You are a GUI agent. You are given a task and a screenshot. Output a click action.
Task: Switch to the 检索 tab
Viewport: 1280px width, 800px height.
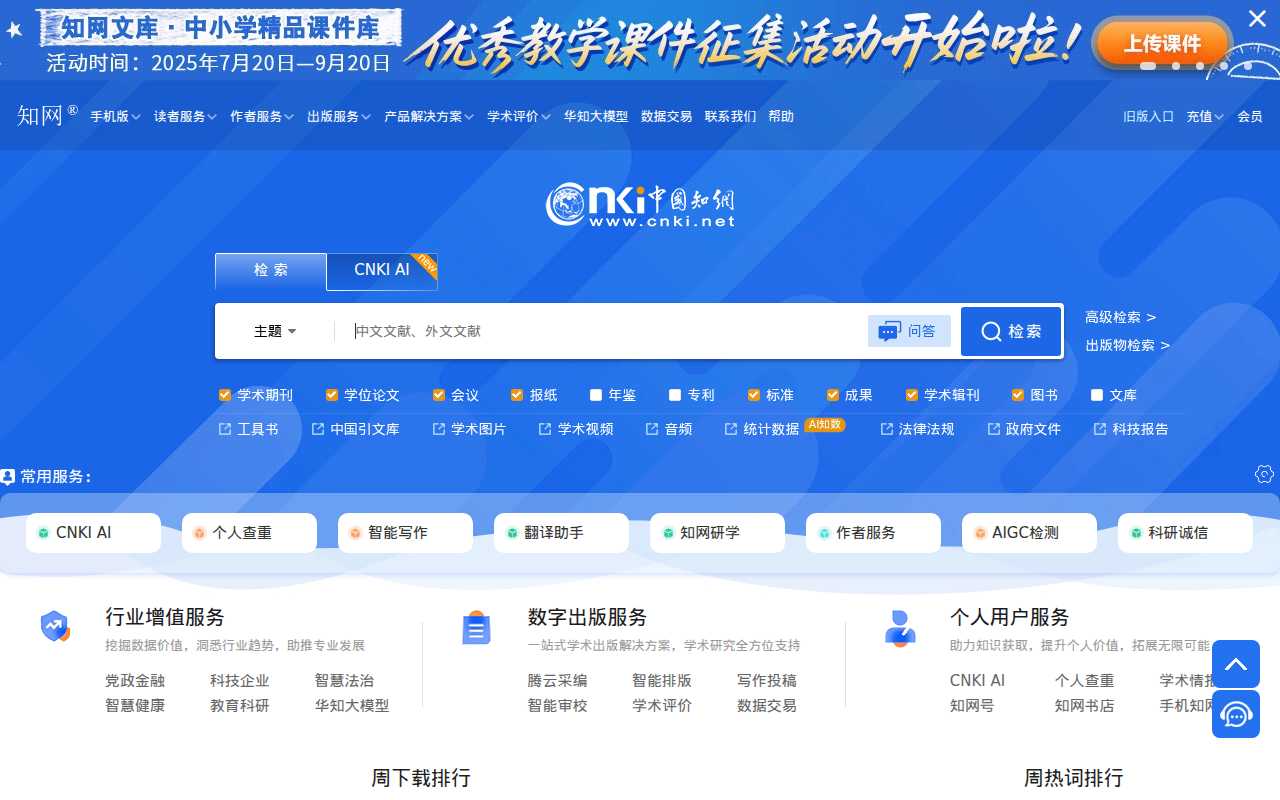[x=271, y=271]
